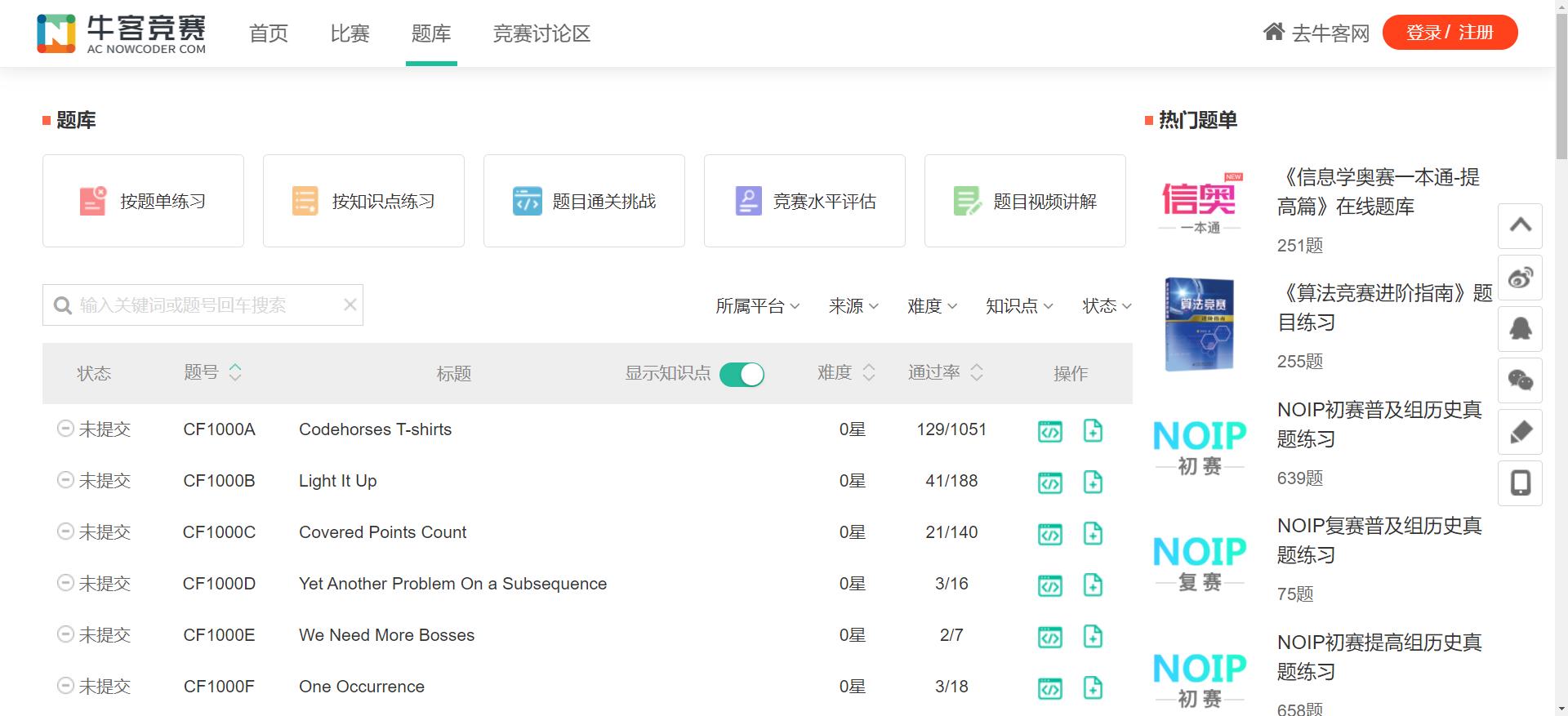The image size is (1568, 716).
Task: Open problem Covered Points Count
Action: point(382,532)
